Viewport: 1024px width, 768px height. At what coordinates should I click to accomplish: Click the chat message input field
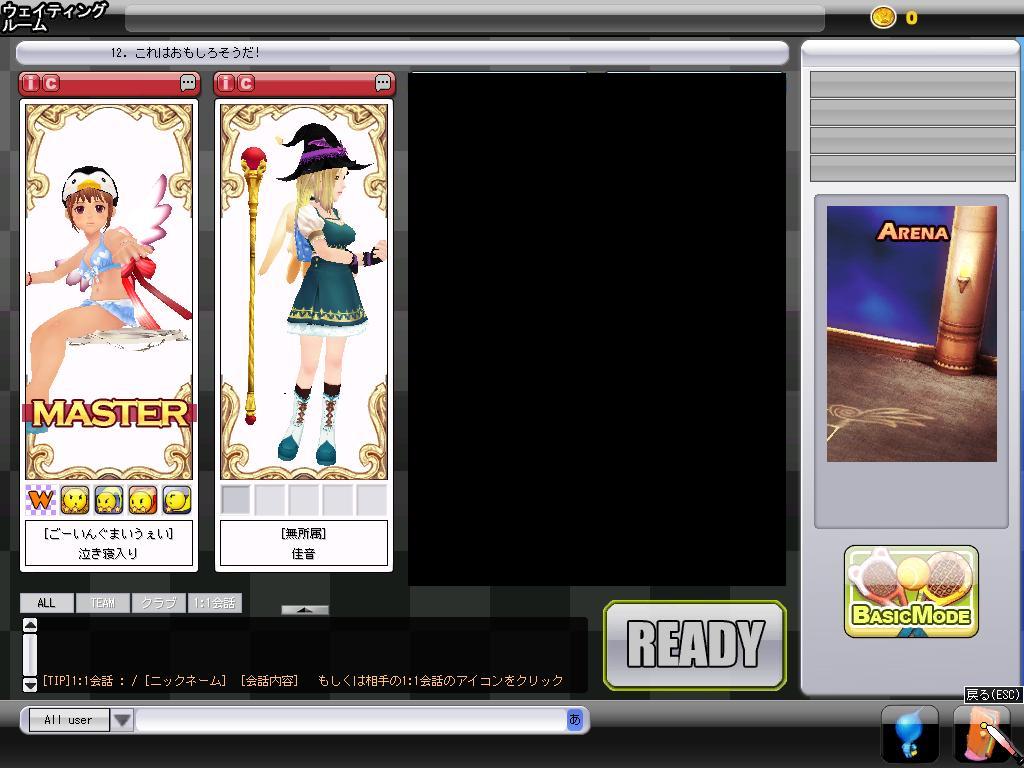[350, 720]
